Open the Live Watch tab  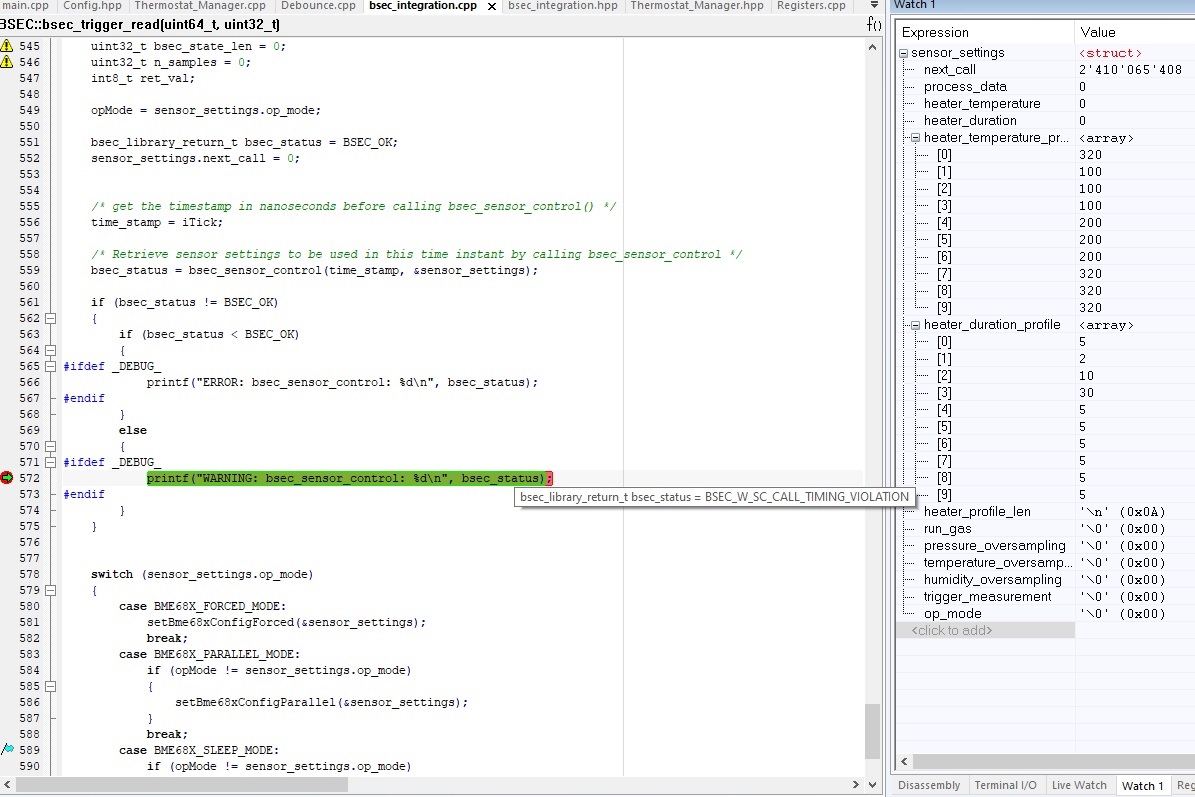coord(1079,785)
